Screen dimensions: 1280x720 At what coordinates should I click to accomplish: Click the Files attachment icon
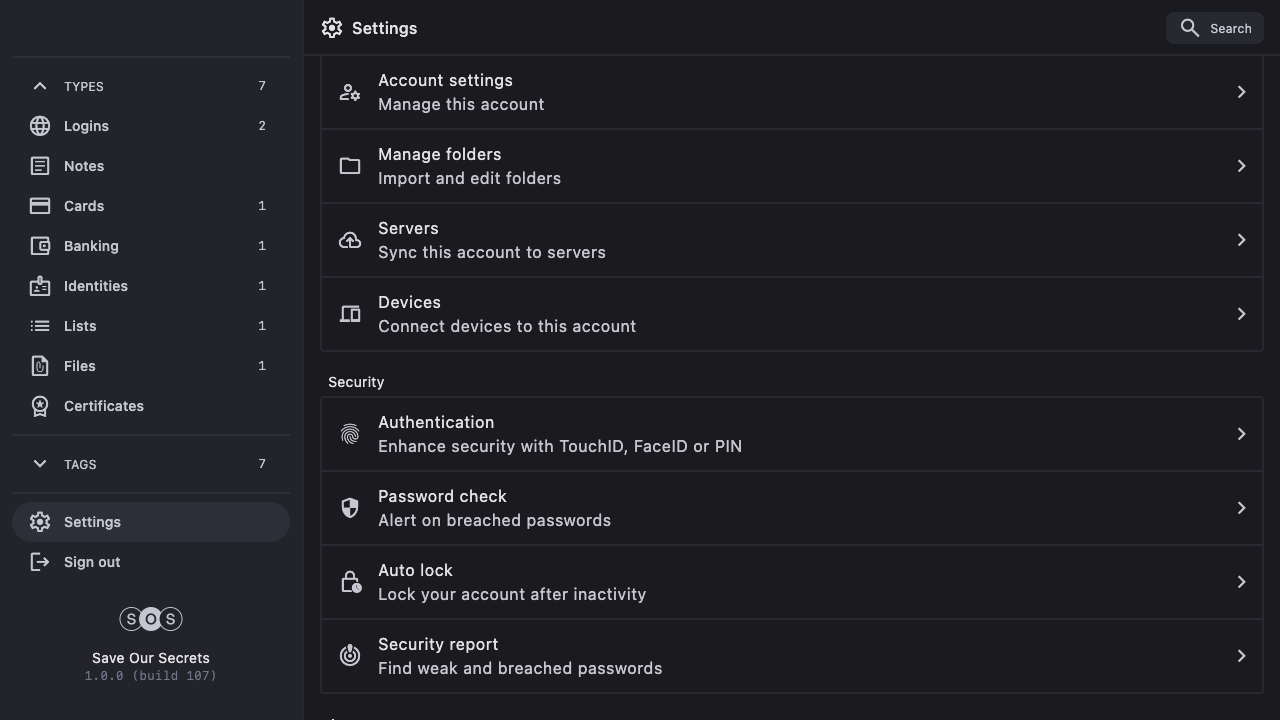pos(40,366)
